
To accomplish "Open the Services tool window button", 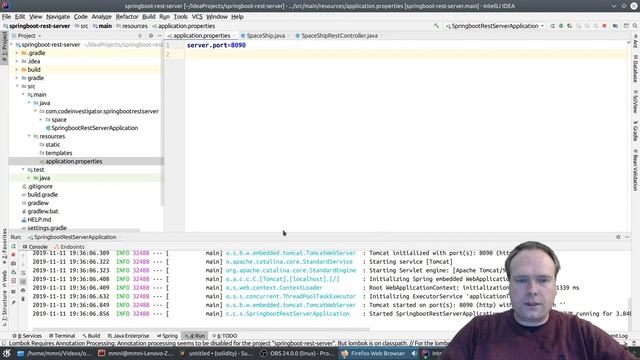I will click(x=27, y=336).
